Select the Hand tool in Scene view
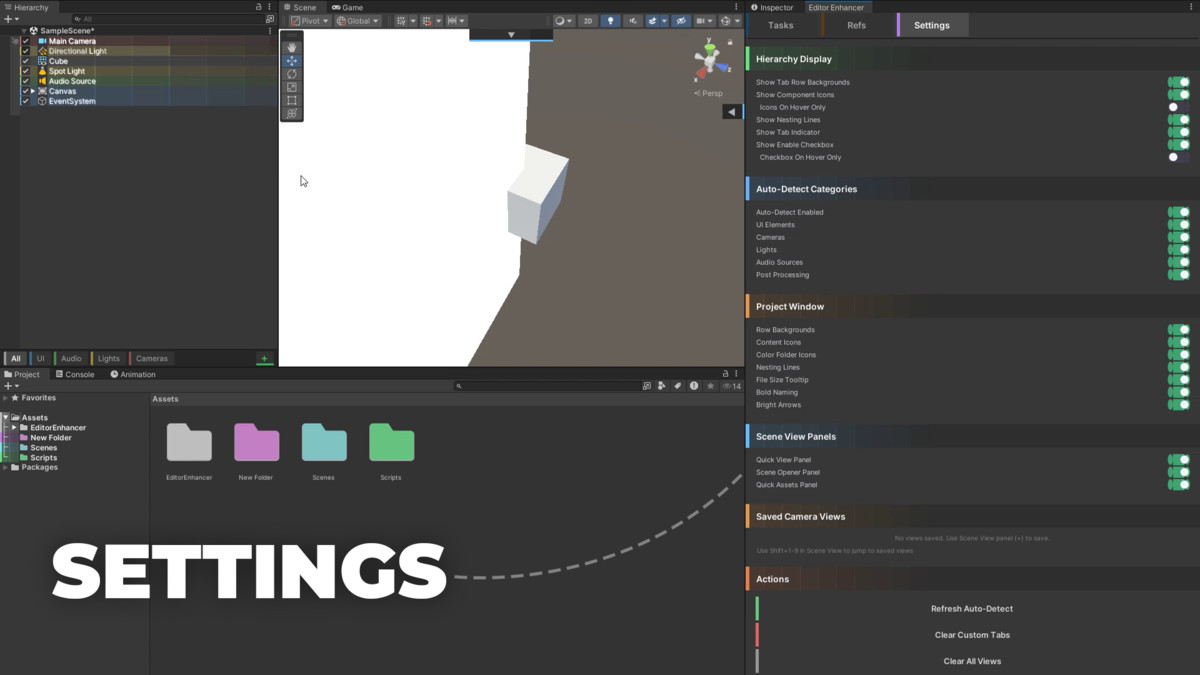 [292, 46]
